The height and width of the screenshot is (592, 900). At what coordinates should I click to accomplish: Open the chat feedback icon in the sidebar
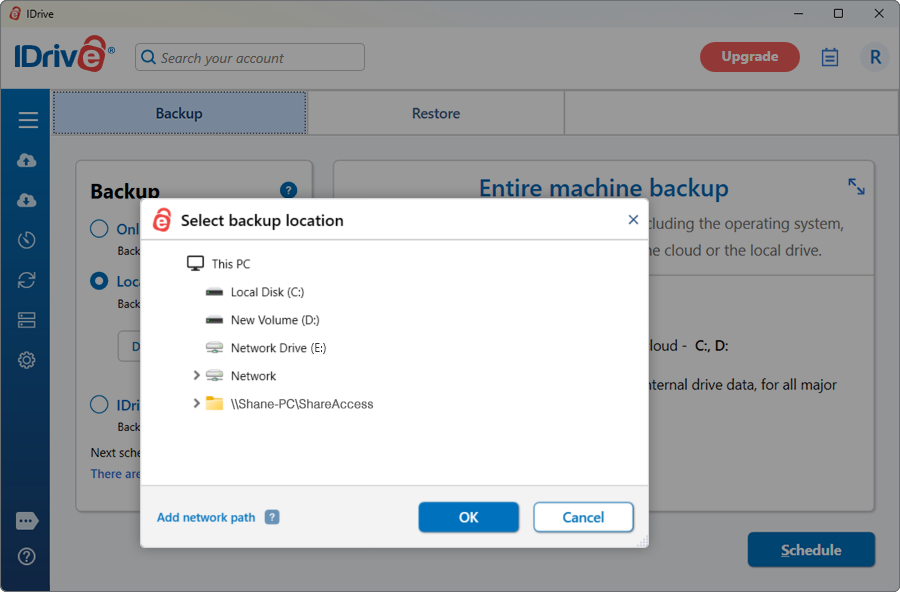coord(27,521)
